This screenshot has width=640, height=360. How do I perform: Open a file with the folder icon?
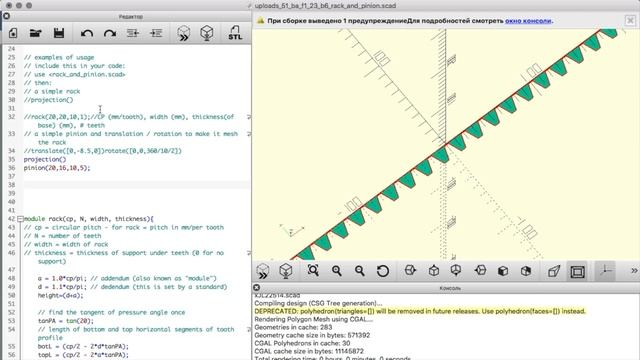(36, 33)
